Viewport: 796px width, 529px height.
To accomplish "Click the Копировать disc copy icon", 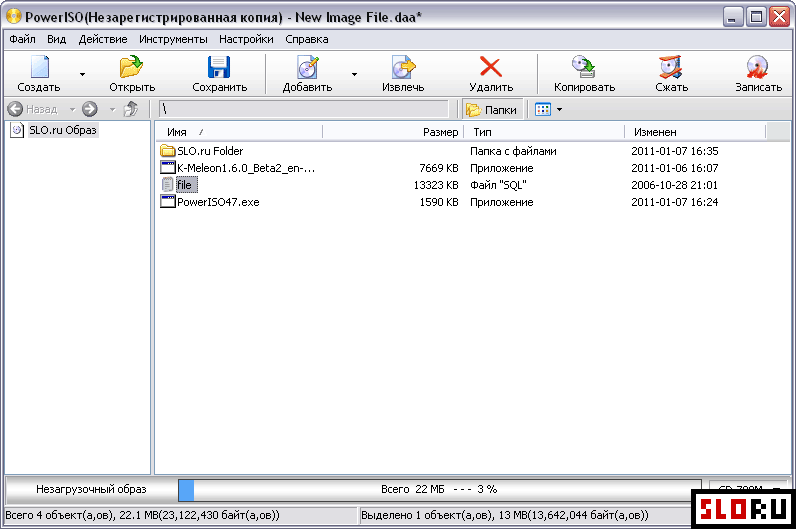I will point(584,68).
